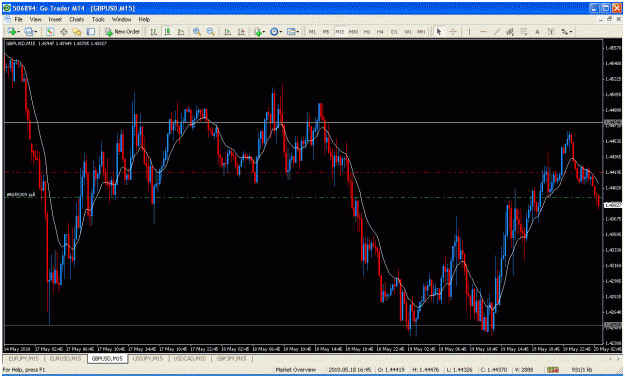
Task: Select the M5 timeframe
Action: pos(326,31)
